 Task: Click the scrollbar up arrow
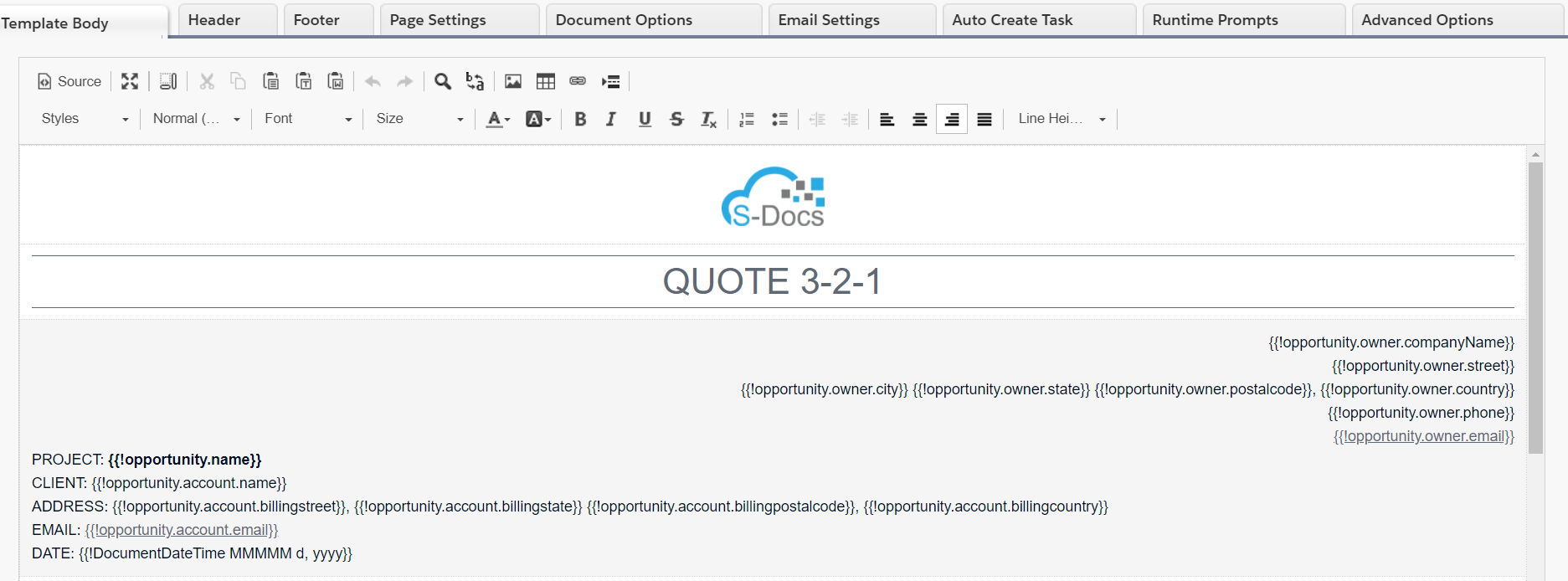coord(1535,155)
